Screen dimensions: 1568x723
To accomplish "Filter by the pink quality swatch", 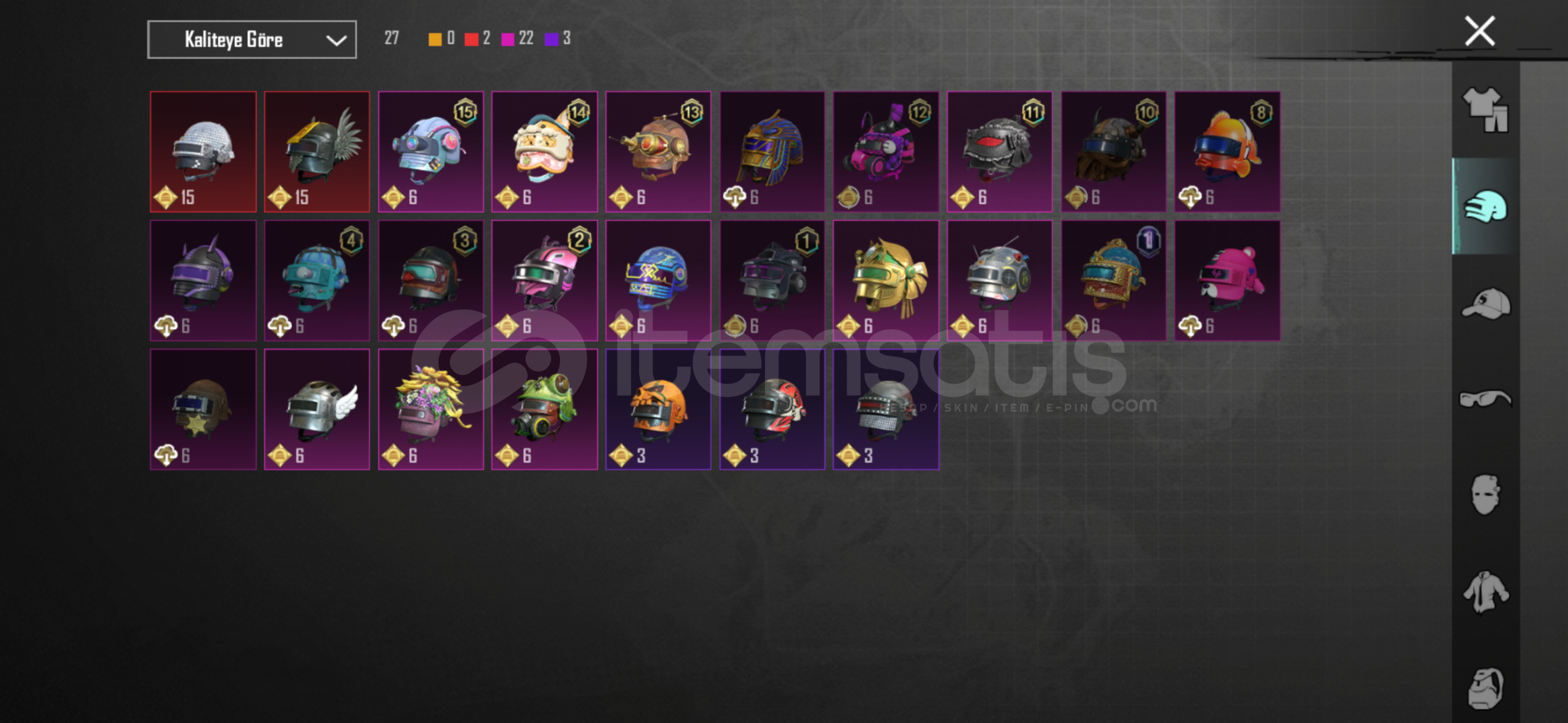I will (x=508, y=39).
